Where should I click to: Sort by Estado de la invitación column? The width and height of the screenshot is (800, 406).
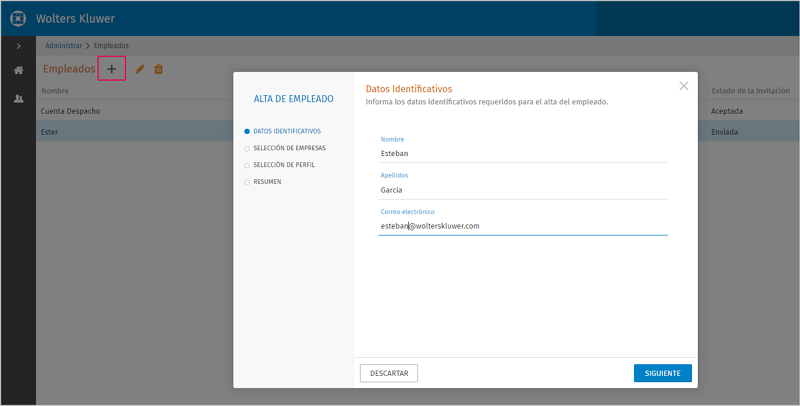click(x=751, y=91)
